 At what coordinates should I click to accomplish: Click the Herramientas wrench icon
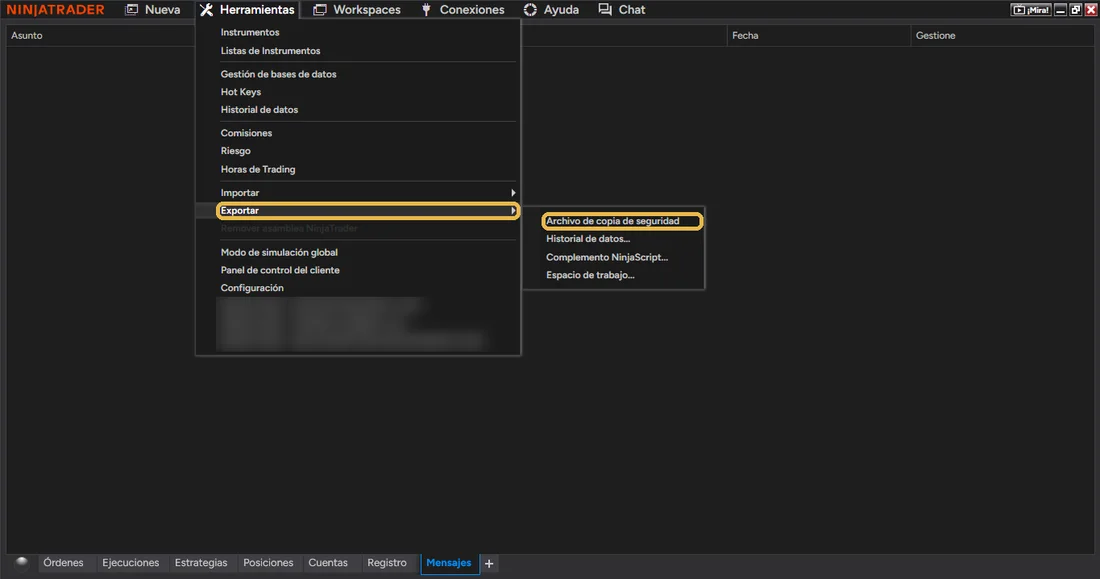tap(206, 10)
